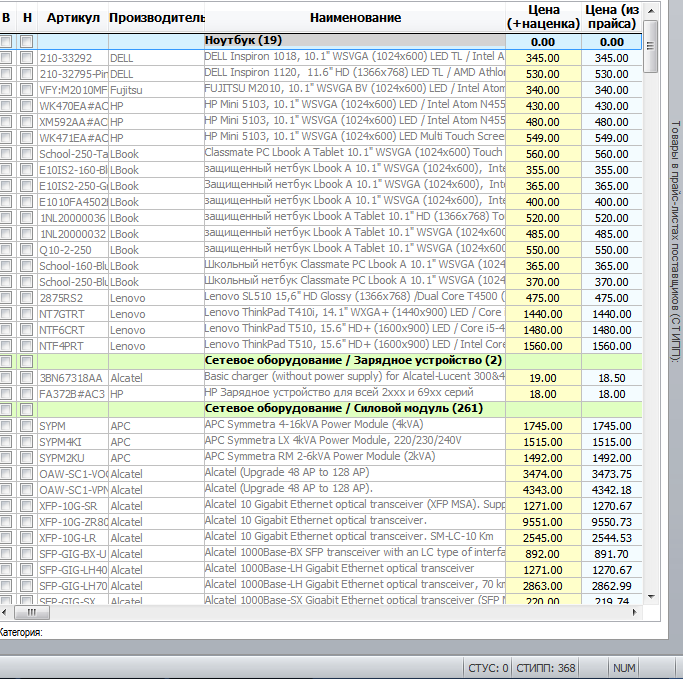Tick the Н checkbox for Fujitsu M2010 row

(27, 90)
